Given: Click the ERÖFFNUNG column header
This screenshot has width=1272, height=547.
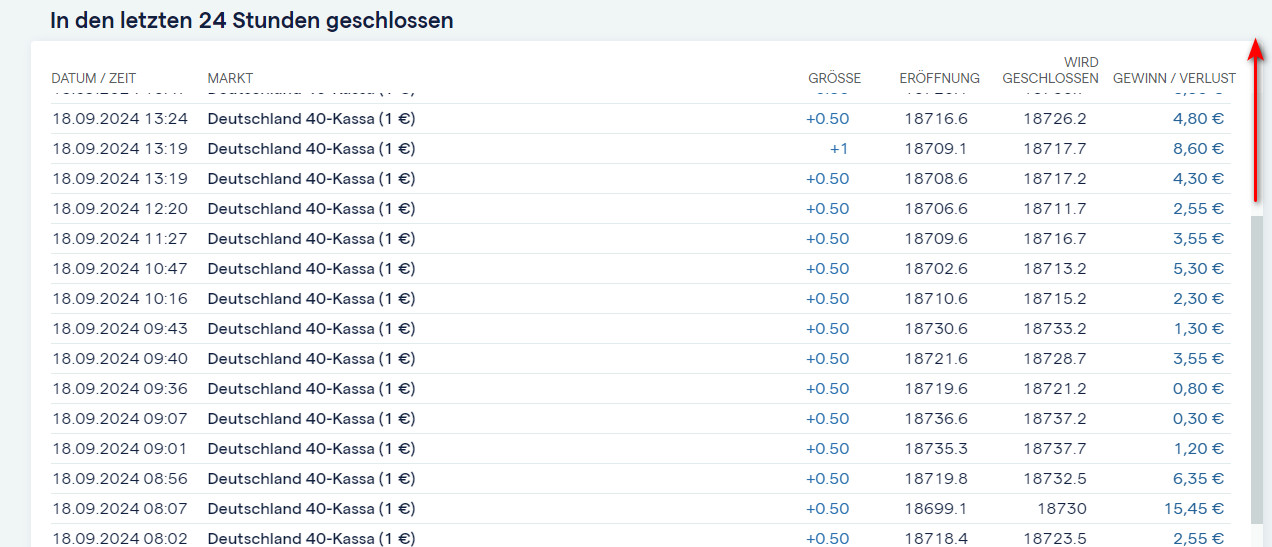Looking at the screenshot, I should click(939, 78).
